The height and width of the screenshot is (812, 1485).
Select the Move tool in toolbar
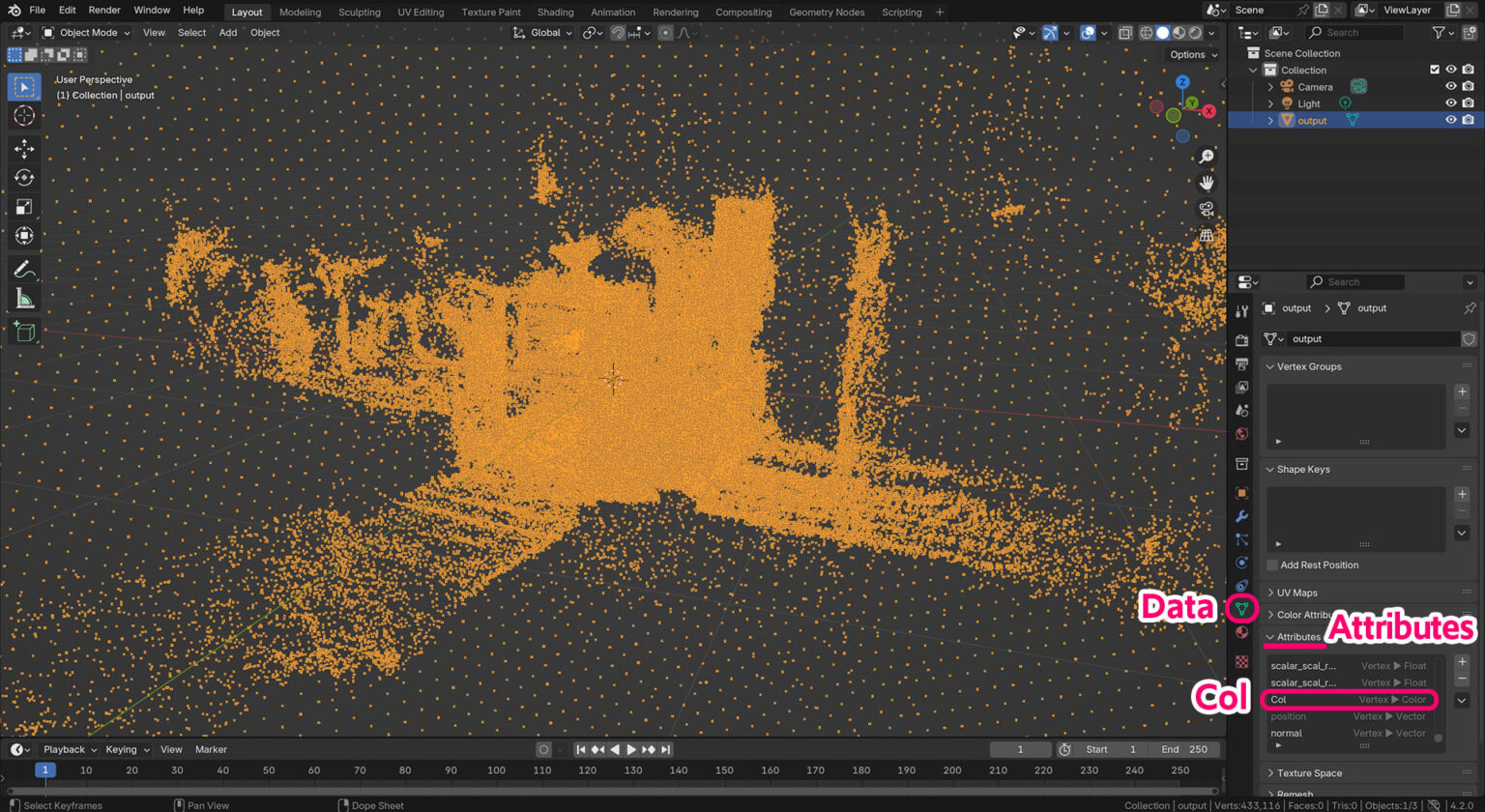pyautogui.click(x=24, y=149)
